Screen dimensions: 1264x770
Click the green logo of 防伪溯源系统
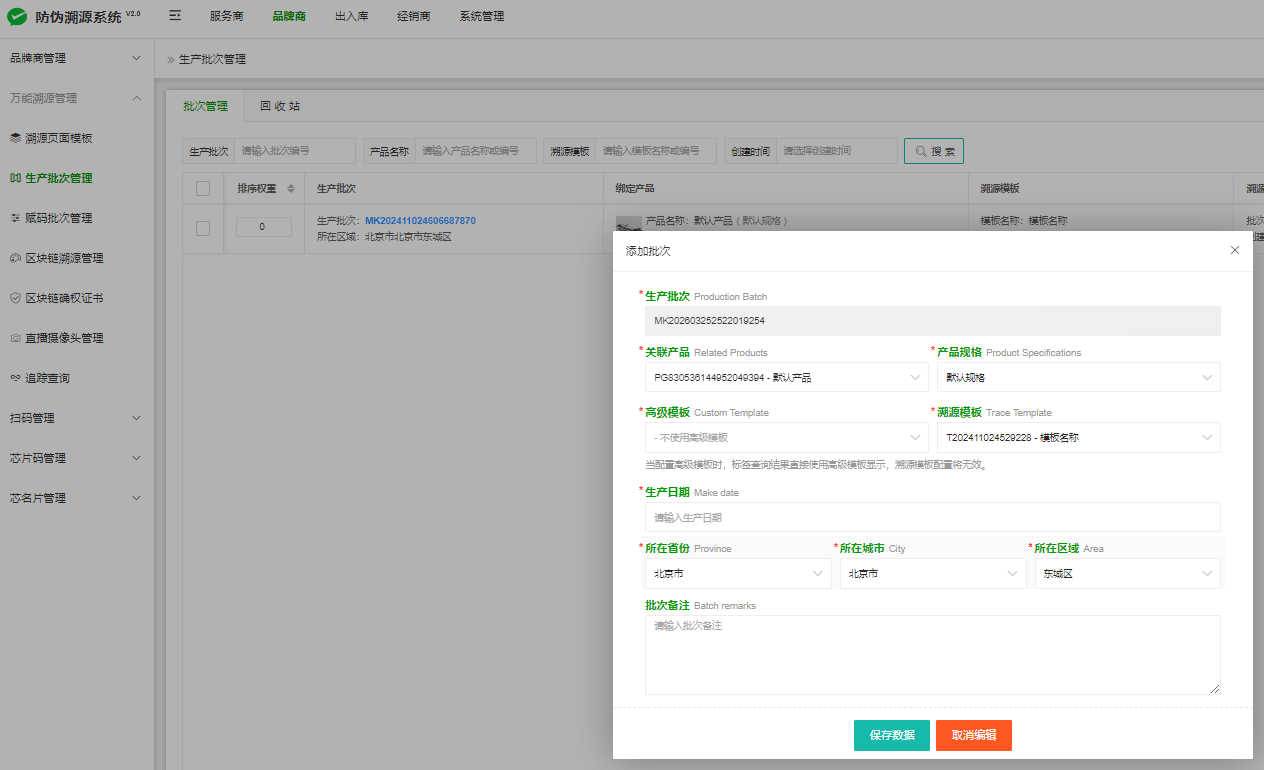point(17,17)
